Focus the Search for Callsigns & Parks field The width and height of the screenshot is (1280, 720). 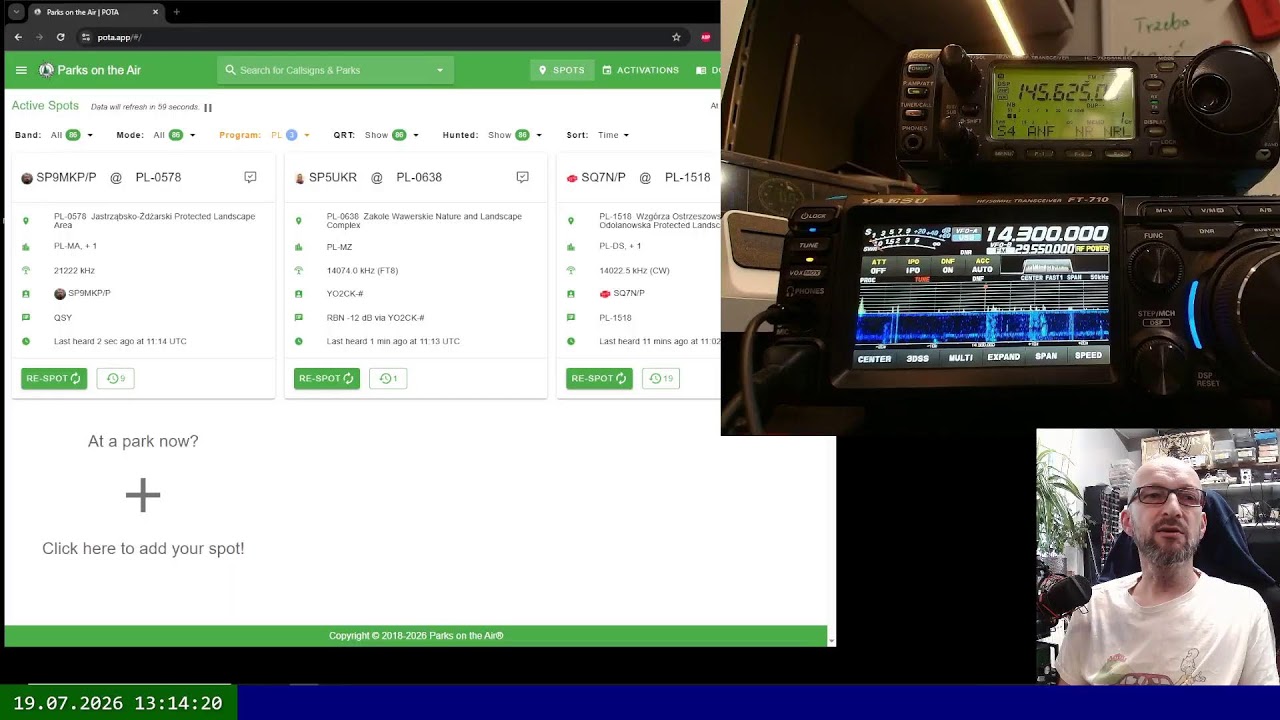[335, 70]
